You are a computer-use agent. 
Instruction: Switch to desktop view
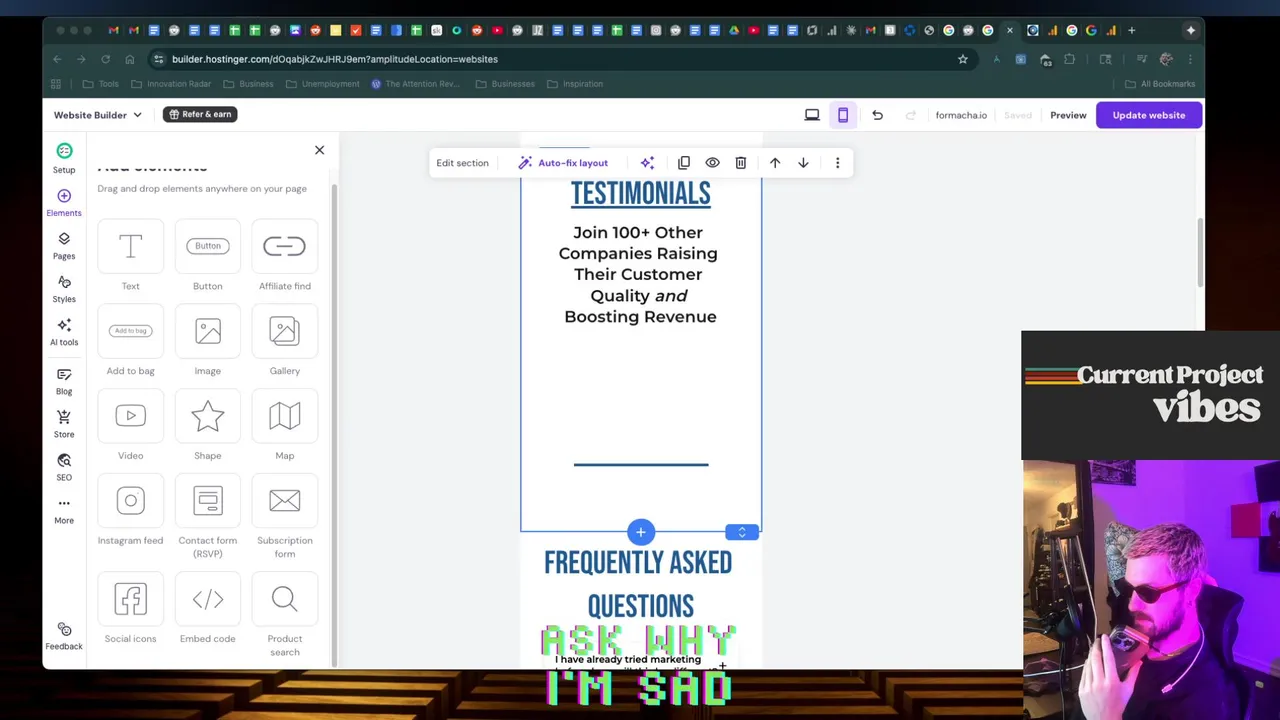(812, 115)
